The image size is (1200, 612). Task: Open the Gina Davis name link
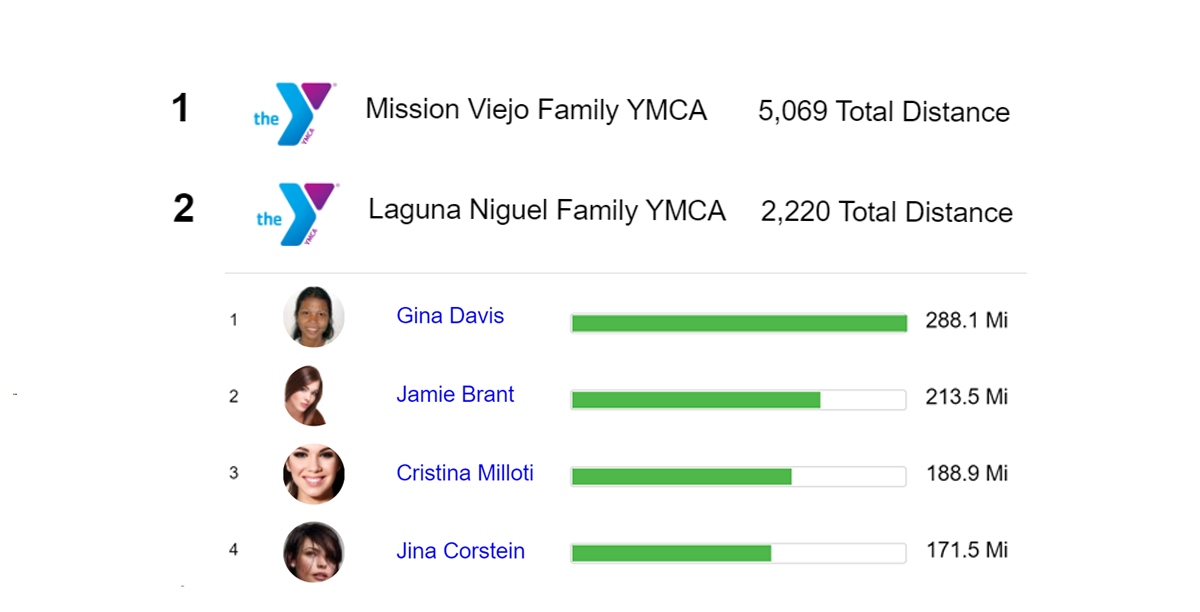tap(450, 316)
